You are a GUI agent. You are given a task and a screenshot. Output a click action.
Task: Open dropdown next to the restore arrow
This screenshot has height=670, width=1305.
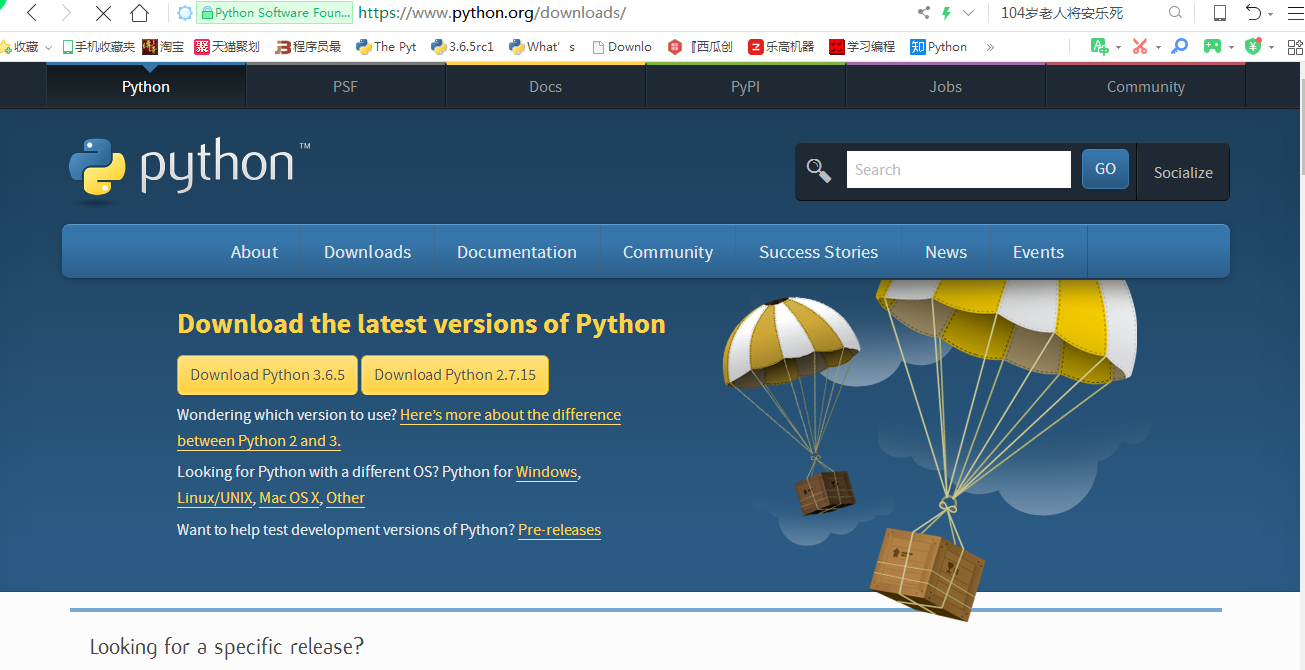(x=1269, y=13)
